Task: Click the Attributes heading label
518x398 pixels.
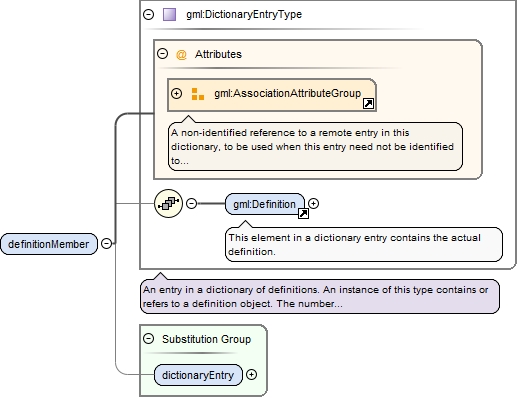Action: [218, 54]
